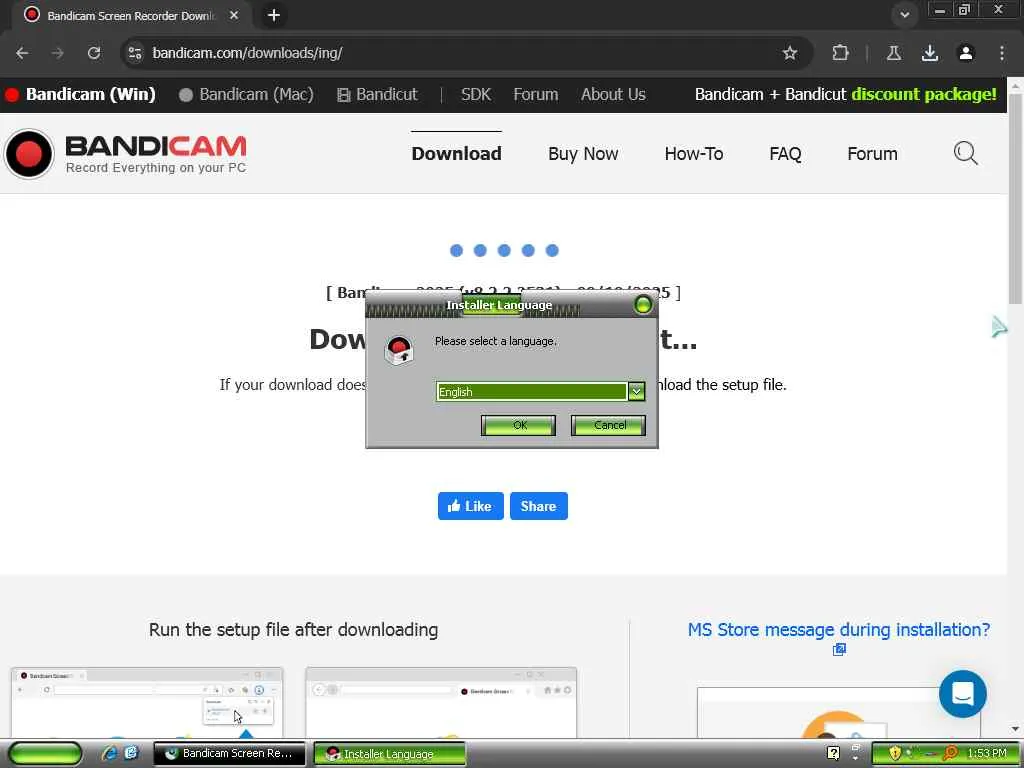
Task: Open Bandicut from the top bar
Action: [377, 95]
